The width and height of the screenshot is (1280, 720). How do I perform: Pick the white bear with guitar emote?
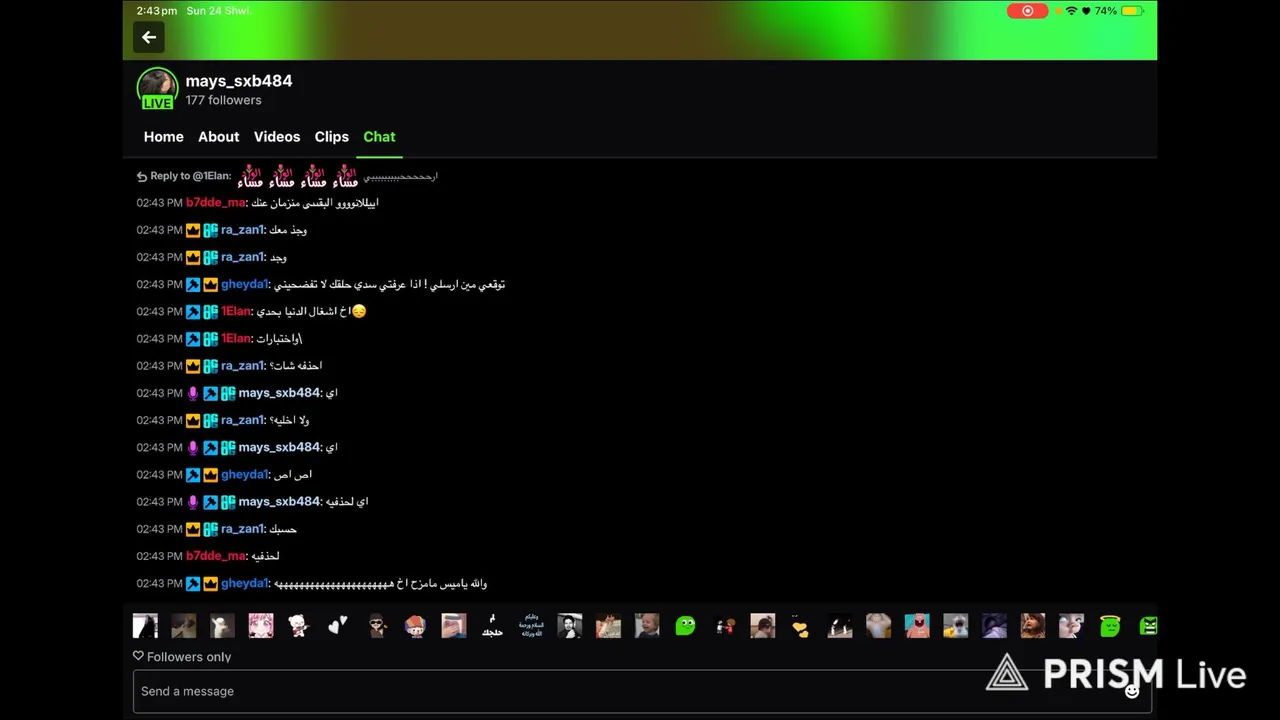click(299, 626)
